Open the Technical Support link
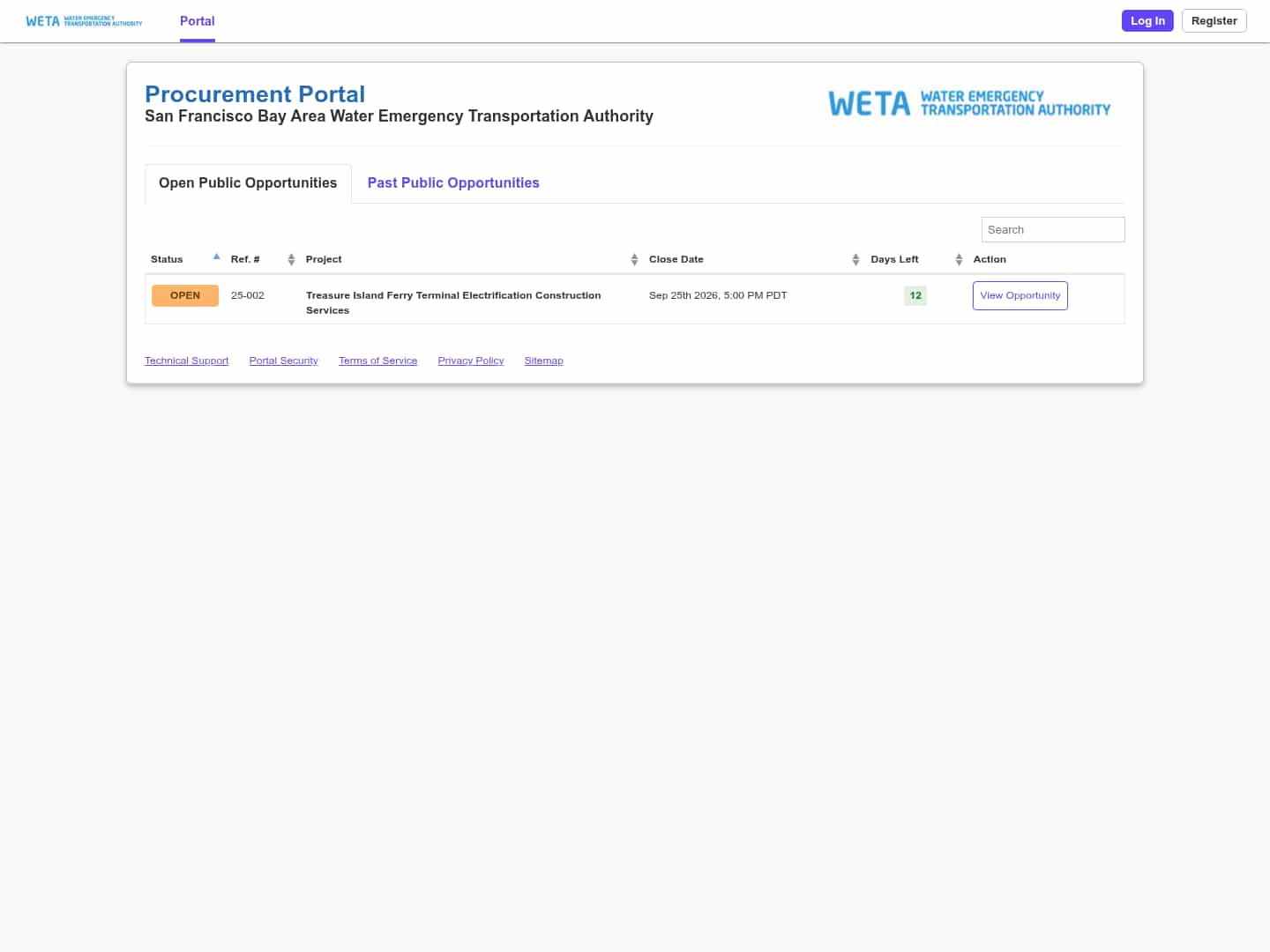1270x952 pixels. point(186,361)
